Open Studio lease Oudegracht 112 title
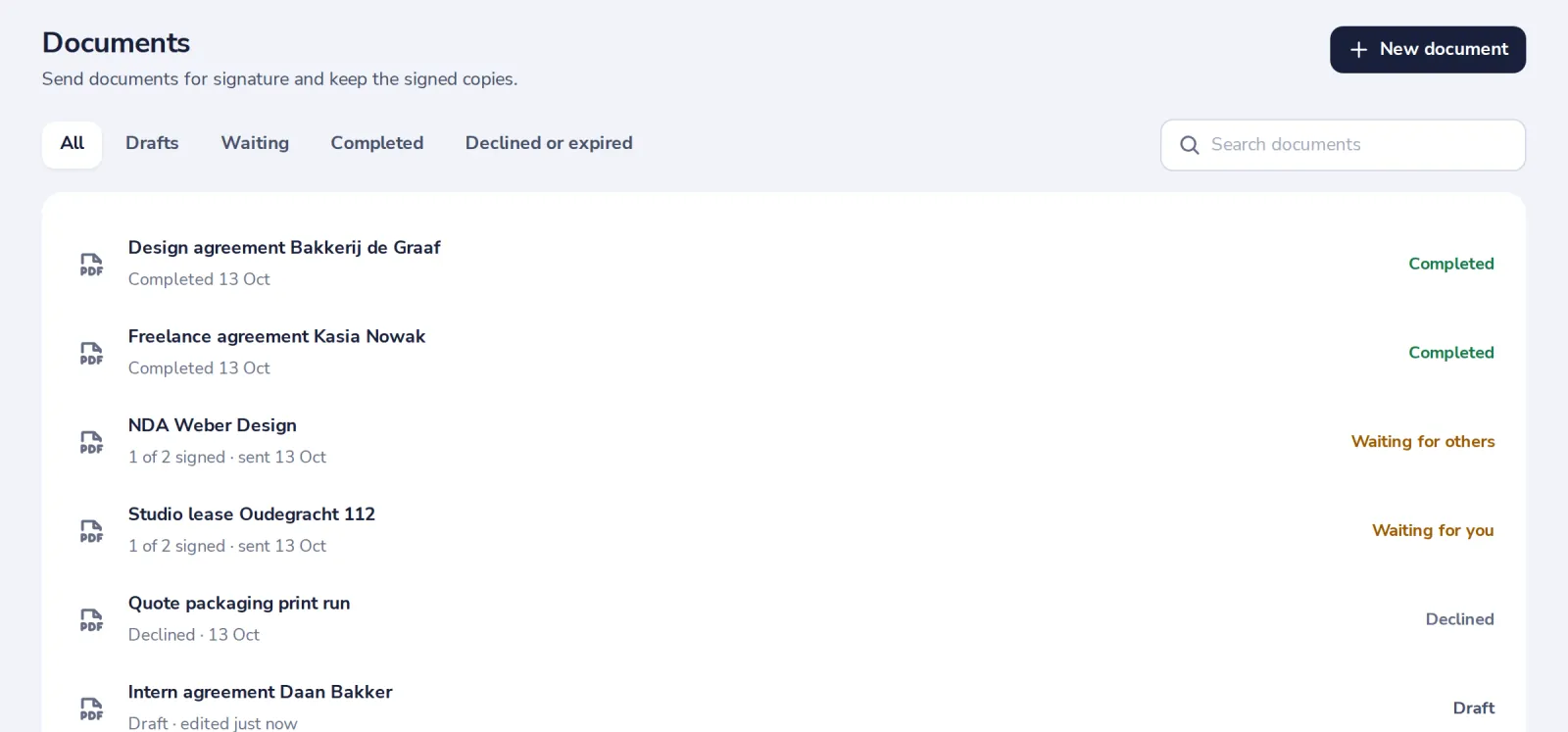 (252, 514)
